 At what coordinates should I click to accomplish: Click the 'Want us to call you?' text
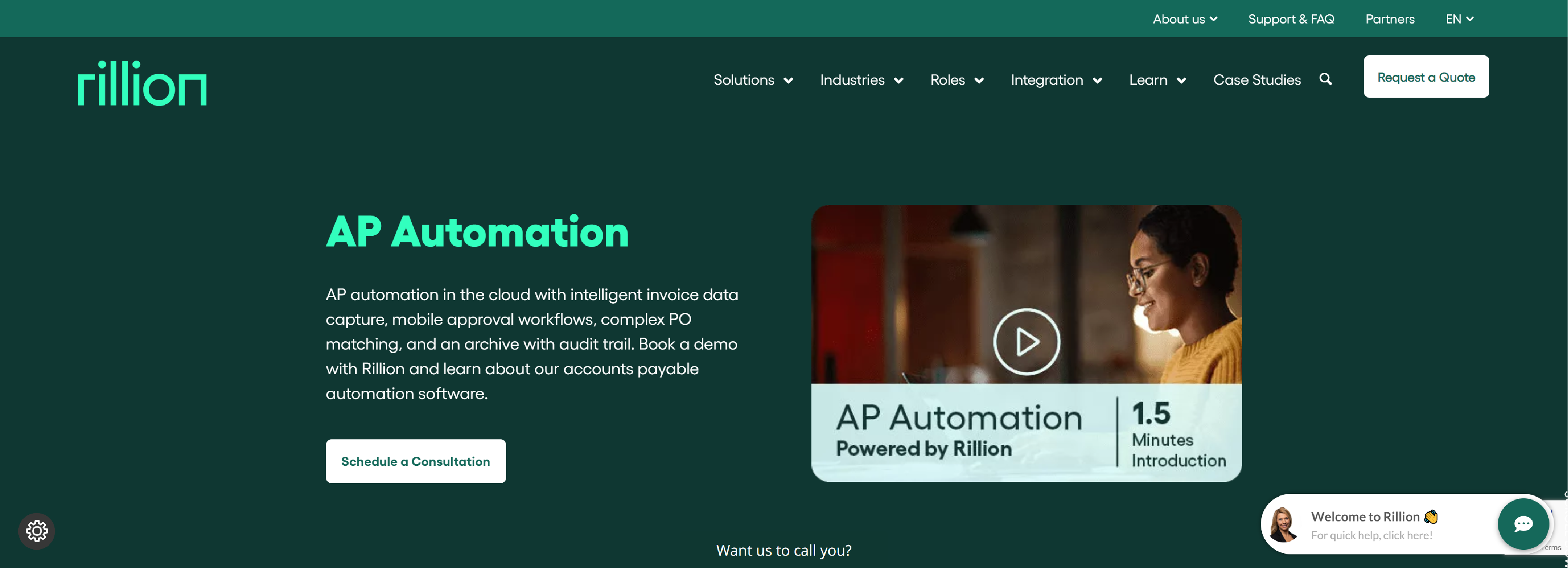pyautogui.click(x=783, y=550)
